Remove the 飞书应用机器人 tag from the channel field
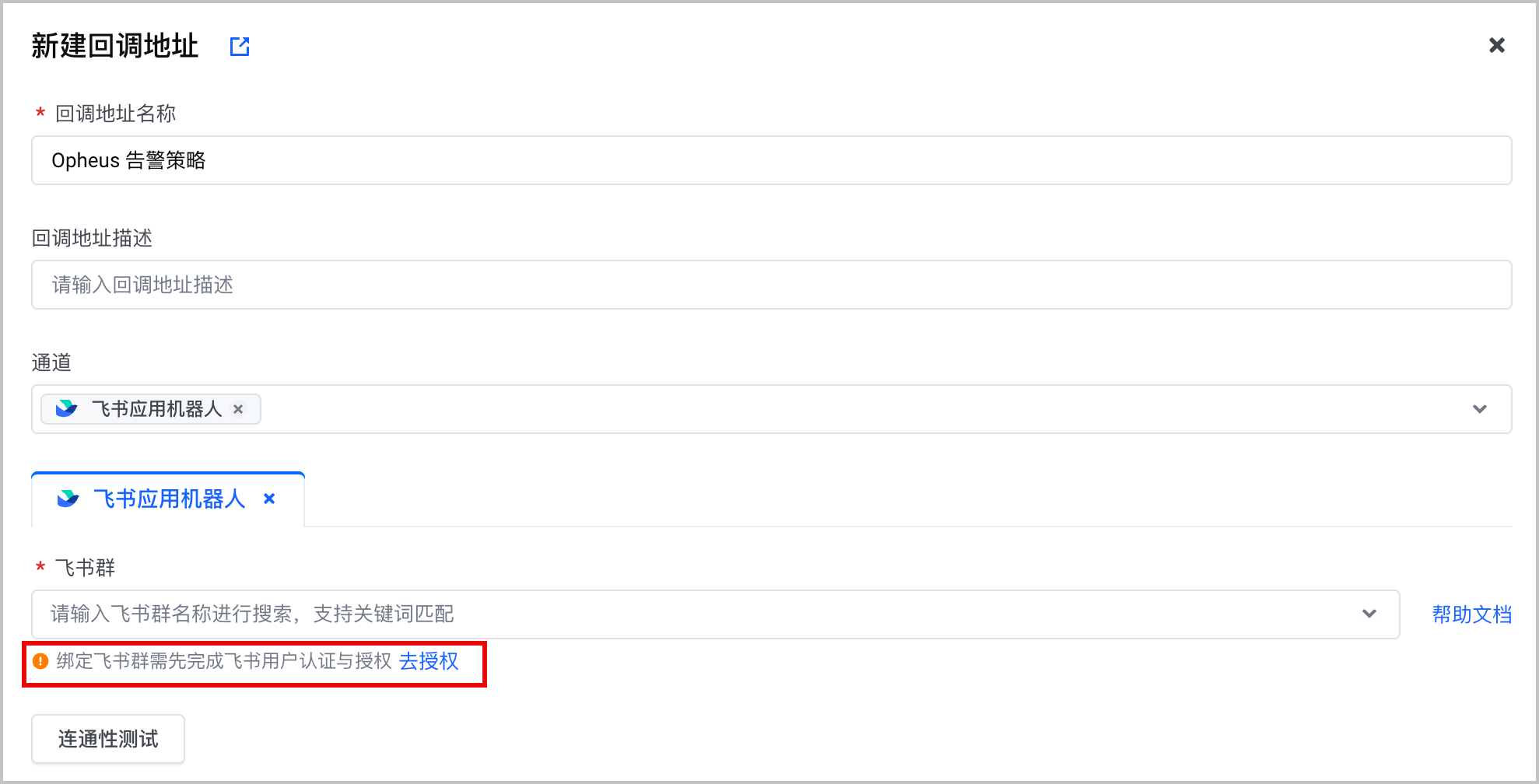 coord(238,409)
